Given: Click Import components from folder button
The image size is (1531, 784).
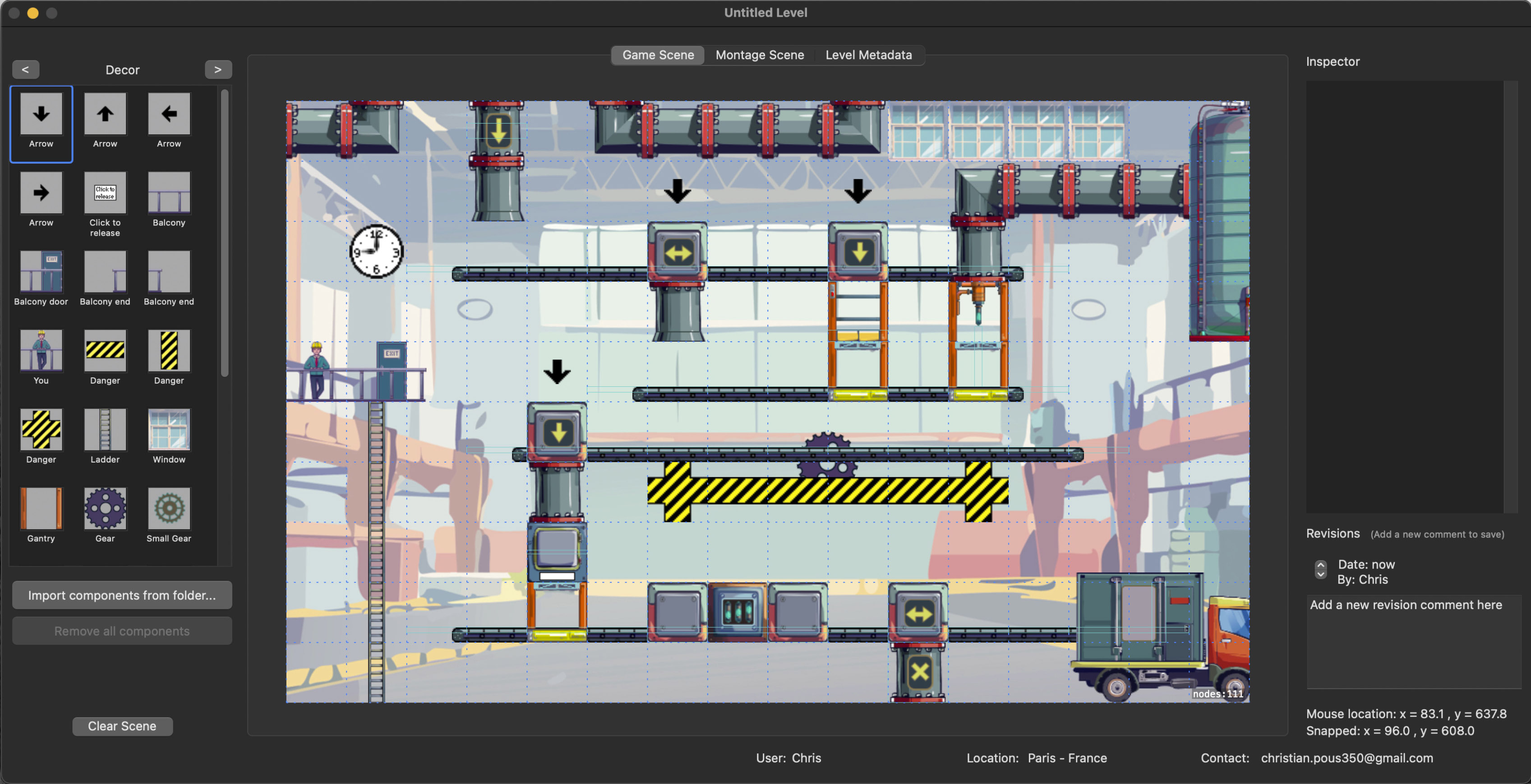Looking at the screenshot, I should (122, 595).
